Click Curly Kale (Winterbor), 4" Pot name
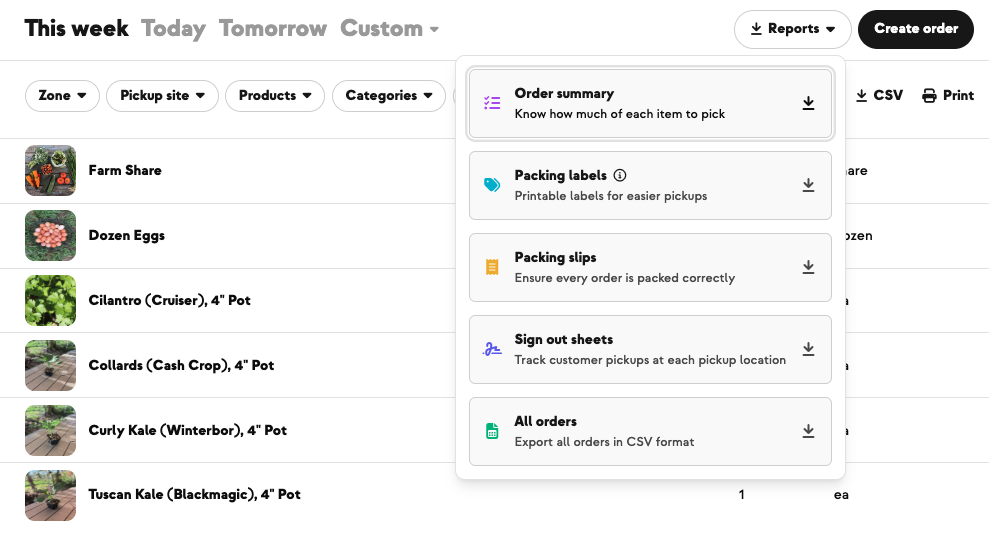This screenshot has width=989, height=552. pos(187,430)
